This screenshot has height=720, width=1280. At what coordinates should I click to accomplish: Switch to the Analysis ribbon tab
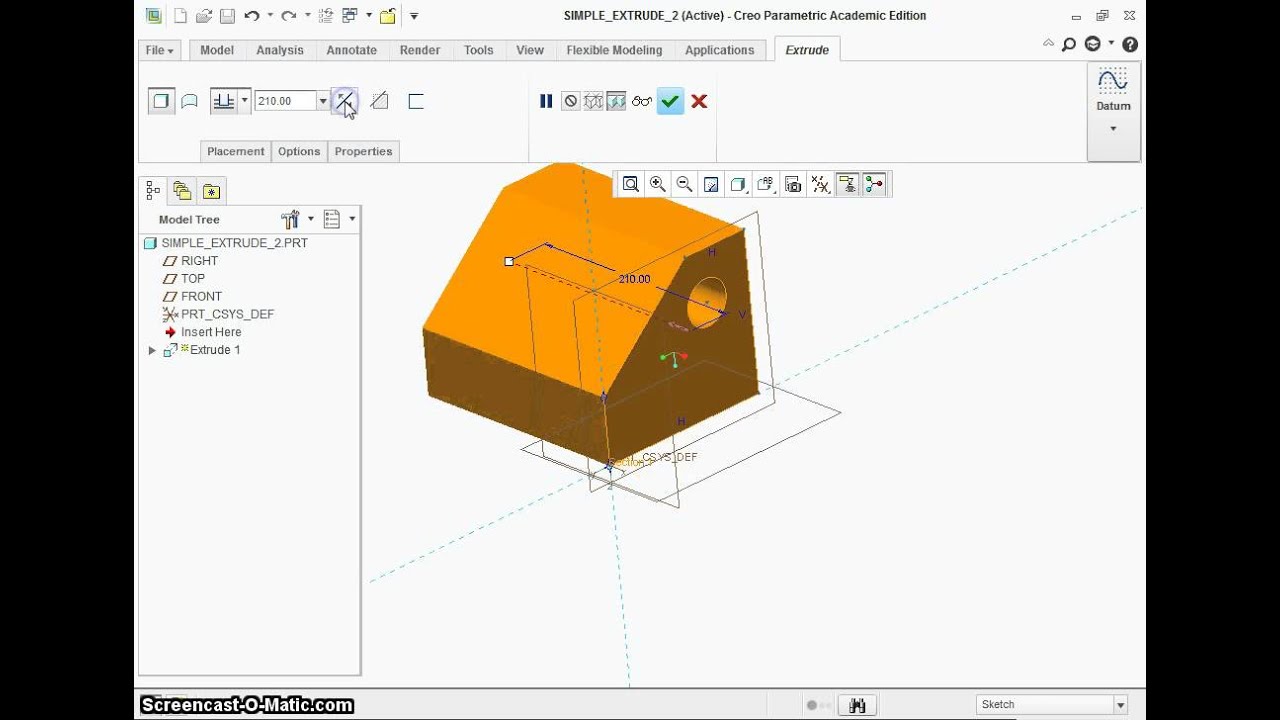[x=280, y=50]
